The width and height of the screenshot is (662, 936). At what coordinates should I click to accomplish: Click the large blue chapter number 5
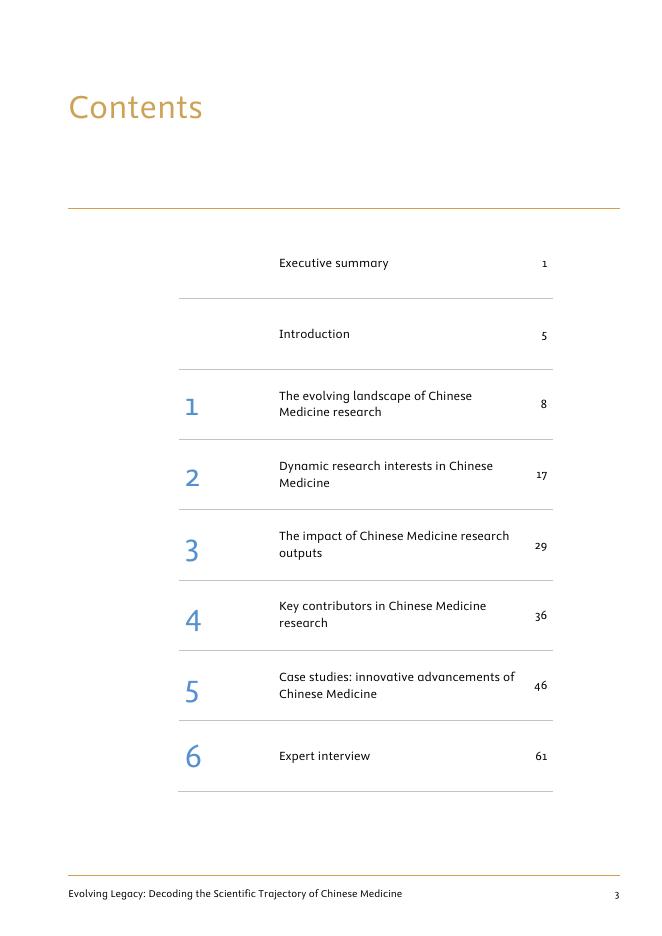192,692
